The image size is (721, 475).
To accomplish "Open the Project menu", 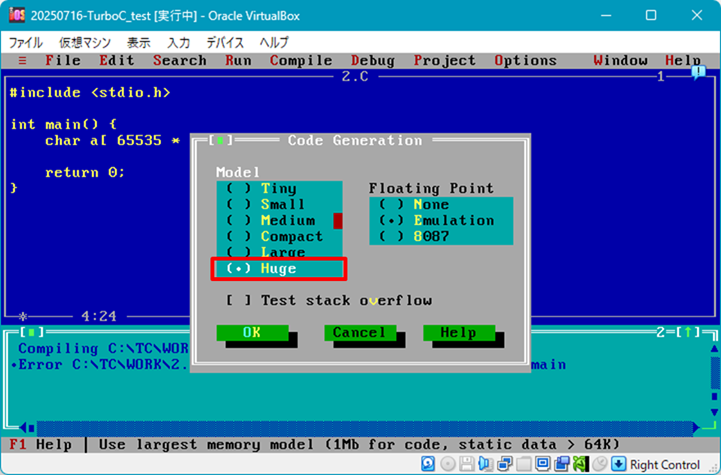I will [445, 60].
